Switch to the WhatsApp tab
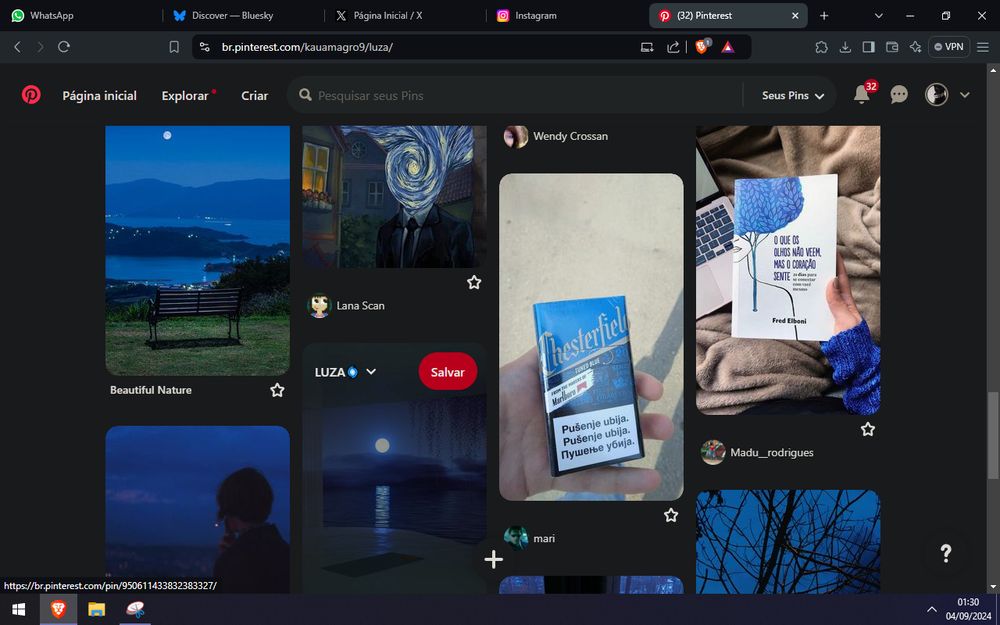This screenshot has width=1000, height=625. click(80, 15)
